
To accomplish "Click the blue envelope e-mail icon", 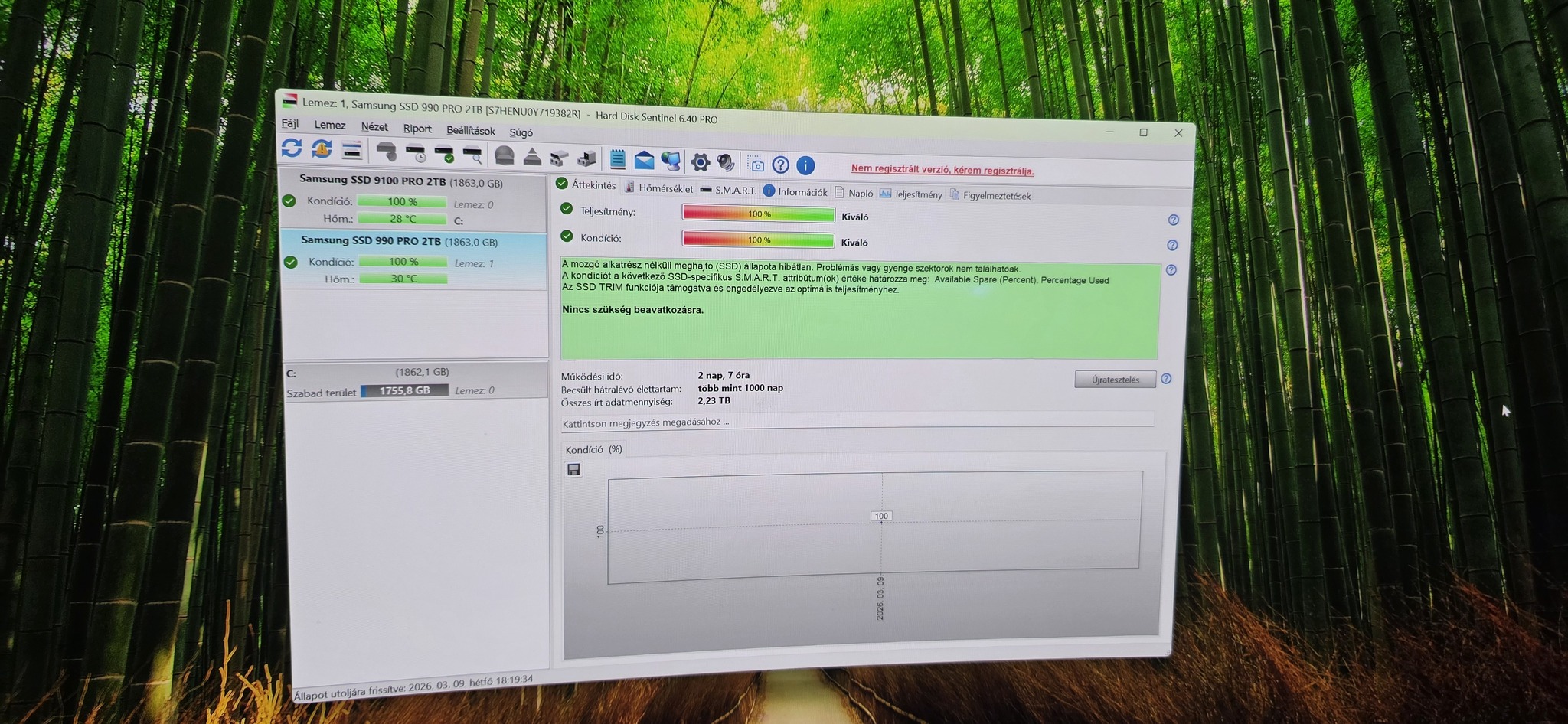I will [x=644, y=161].
